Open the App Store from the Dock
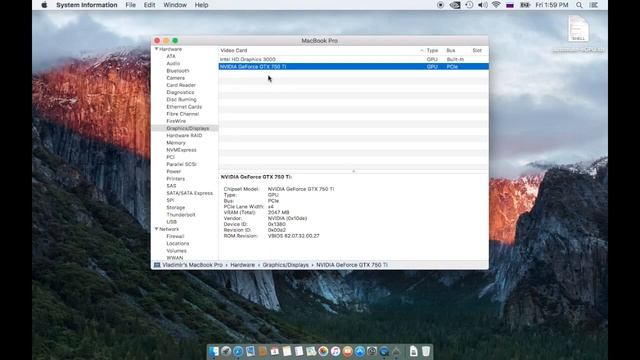 (360, 351)
